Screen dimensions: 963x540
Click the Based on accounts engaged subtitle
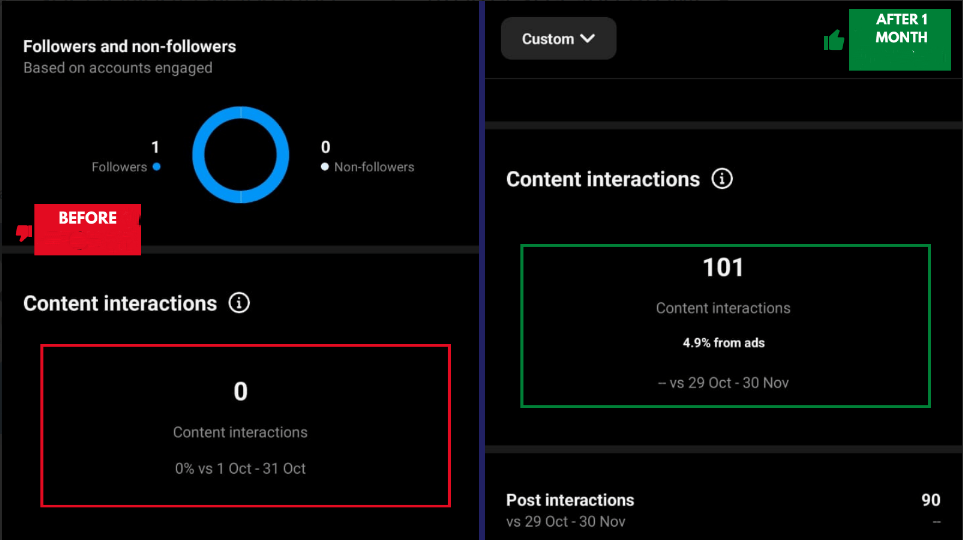point(117,68)
